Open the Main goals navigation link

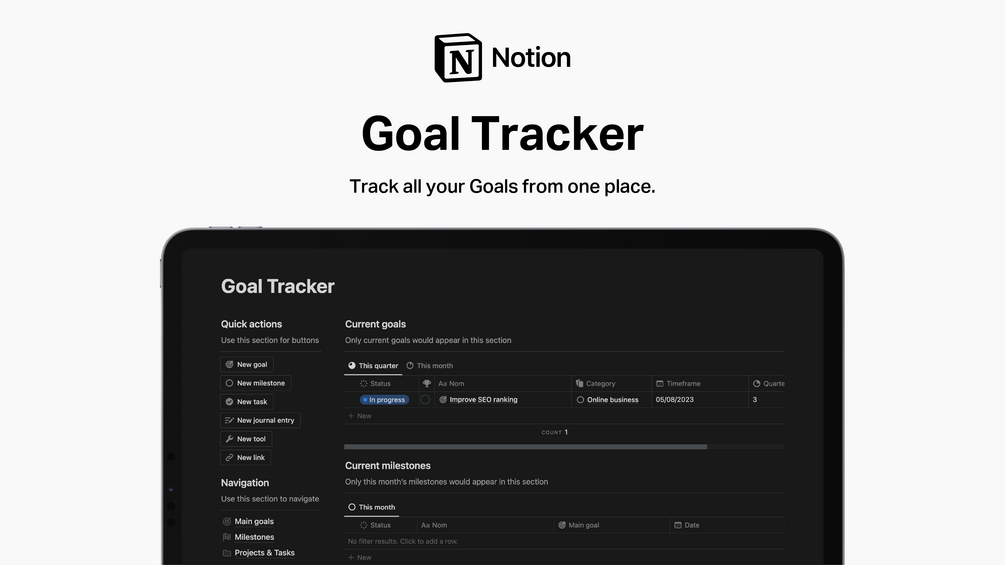click(253, 521)
